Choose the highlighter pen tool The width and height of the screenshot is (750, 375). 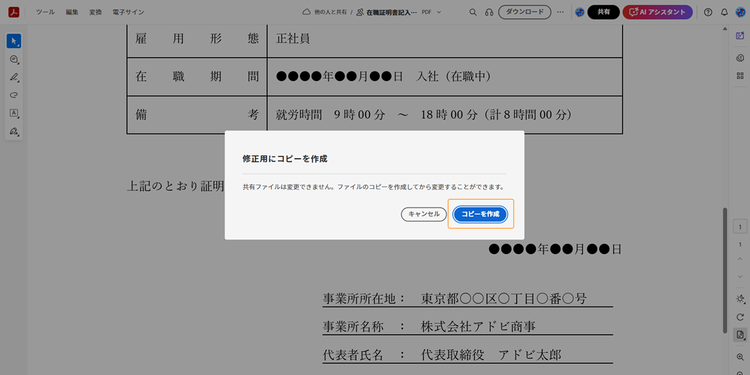tap(14, 77)
